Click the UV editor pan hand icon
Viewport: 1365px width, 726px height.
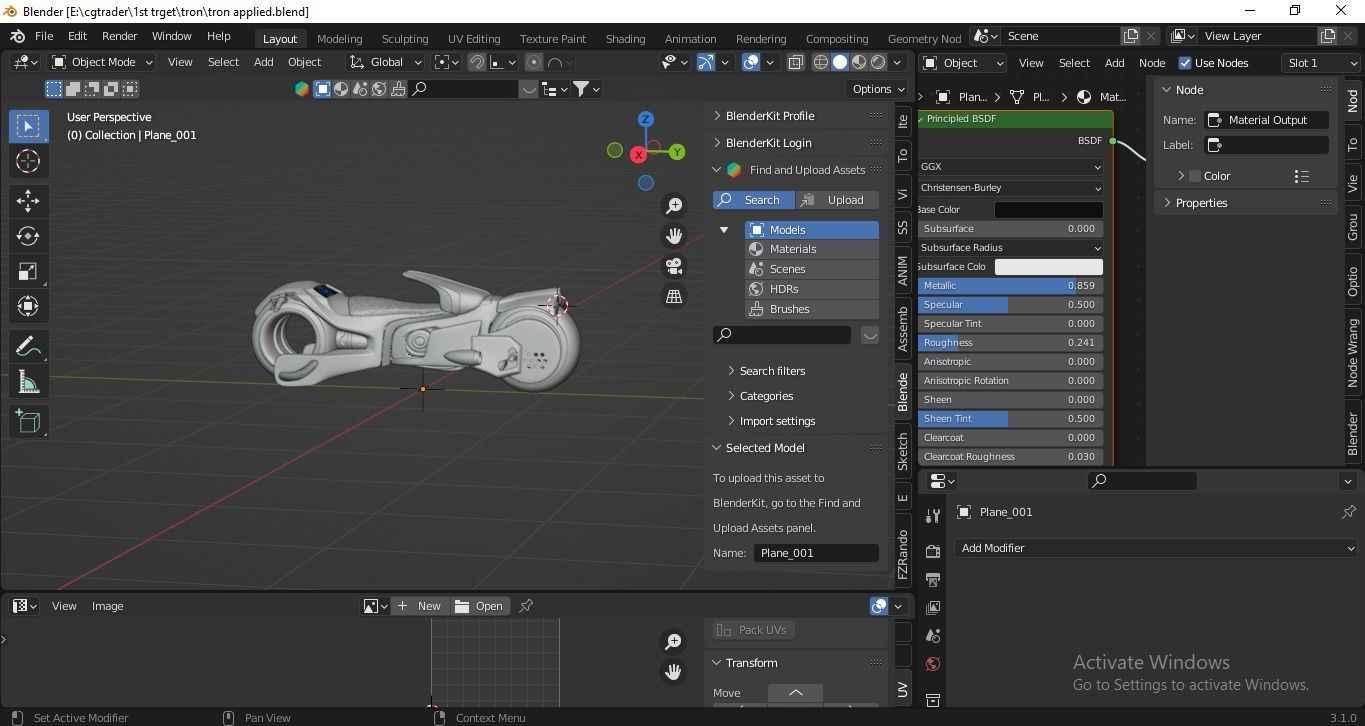click(x=674, y=671)
